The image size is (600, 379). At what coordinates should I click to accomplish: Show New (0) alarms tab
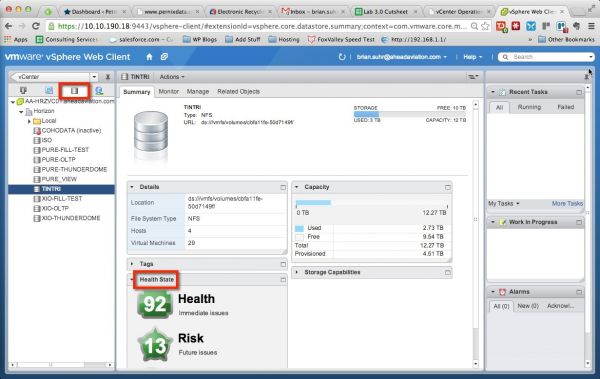(x=528, y=306)
